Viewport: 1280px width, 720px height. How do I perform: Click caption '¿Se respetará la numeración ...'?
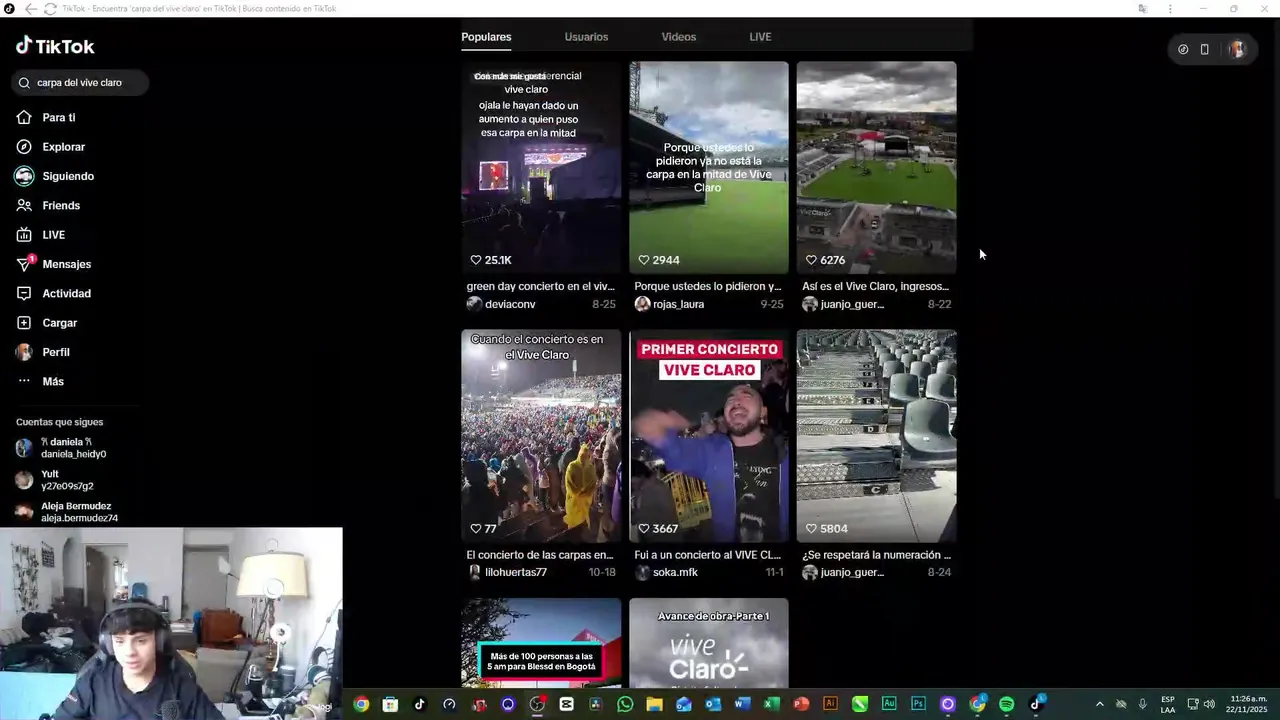[876, 555]
